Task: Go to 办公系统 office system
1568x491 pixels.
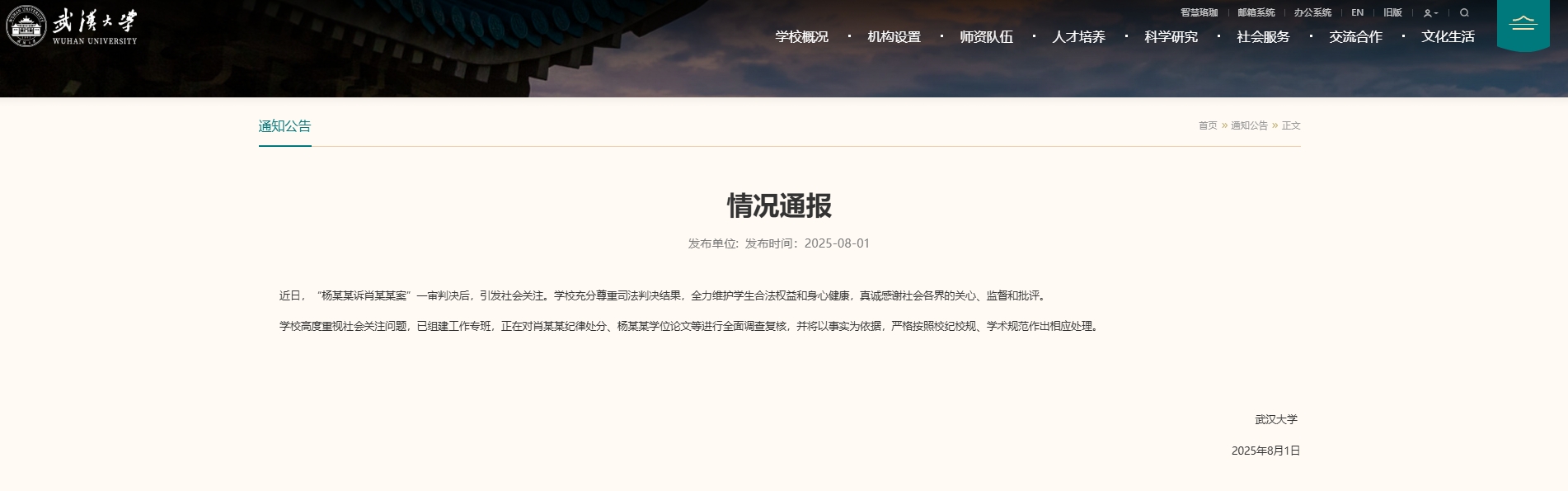Action: 1312,13
